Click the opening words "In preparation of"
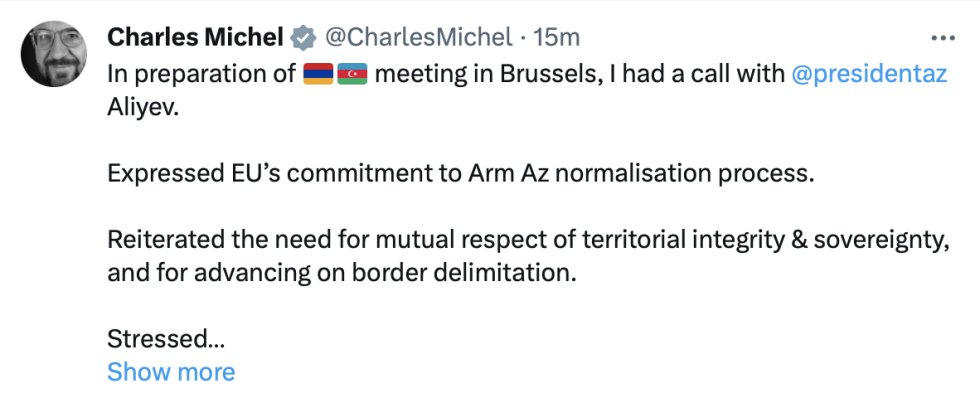The width and height of the screenshot is (980, 398). (x=201, y=75)
